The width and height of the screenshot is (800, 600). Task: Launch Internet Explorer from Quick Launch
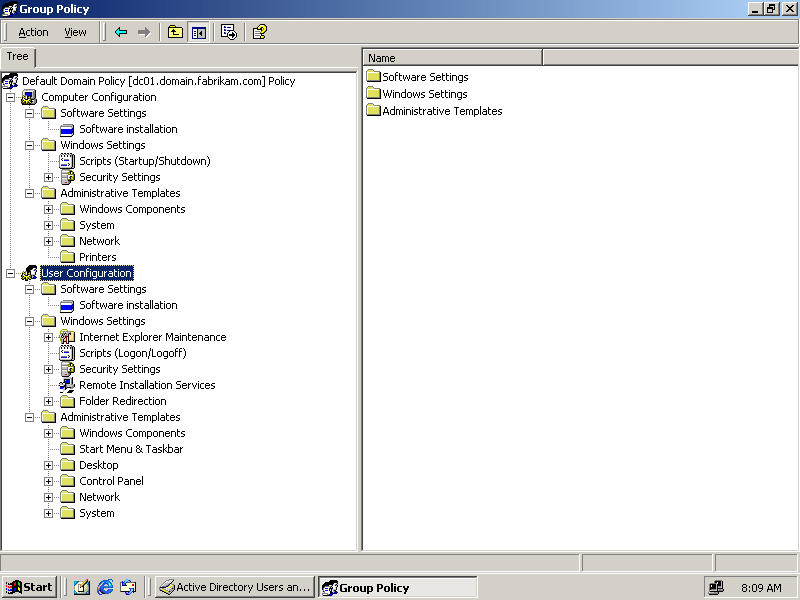(x=105, y=587)
